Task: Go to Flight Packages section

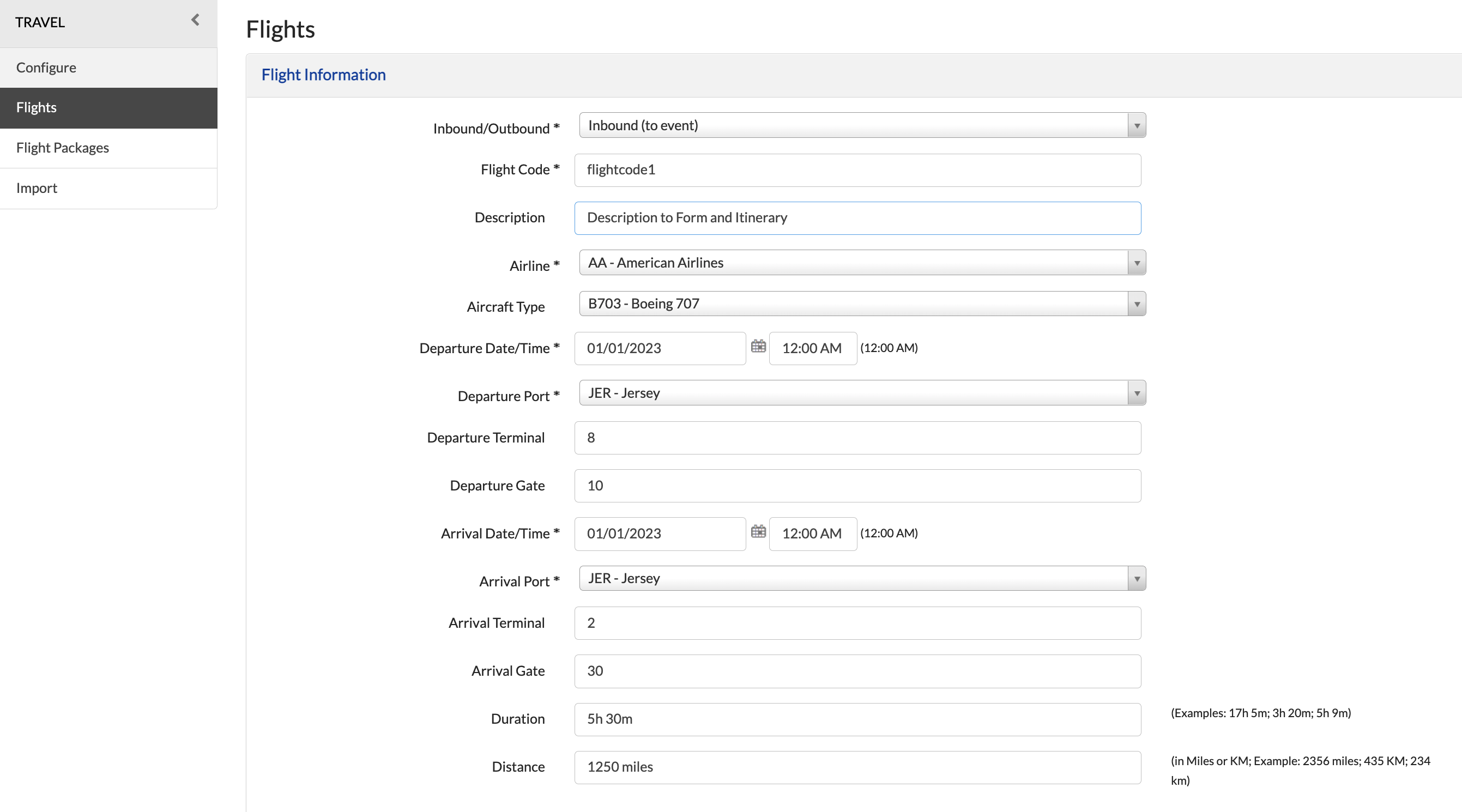Action: (108, 148)
